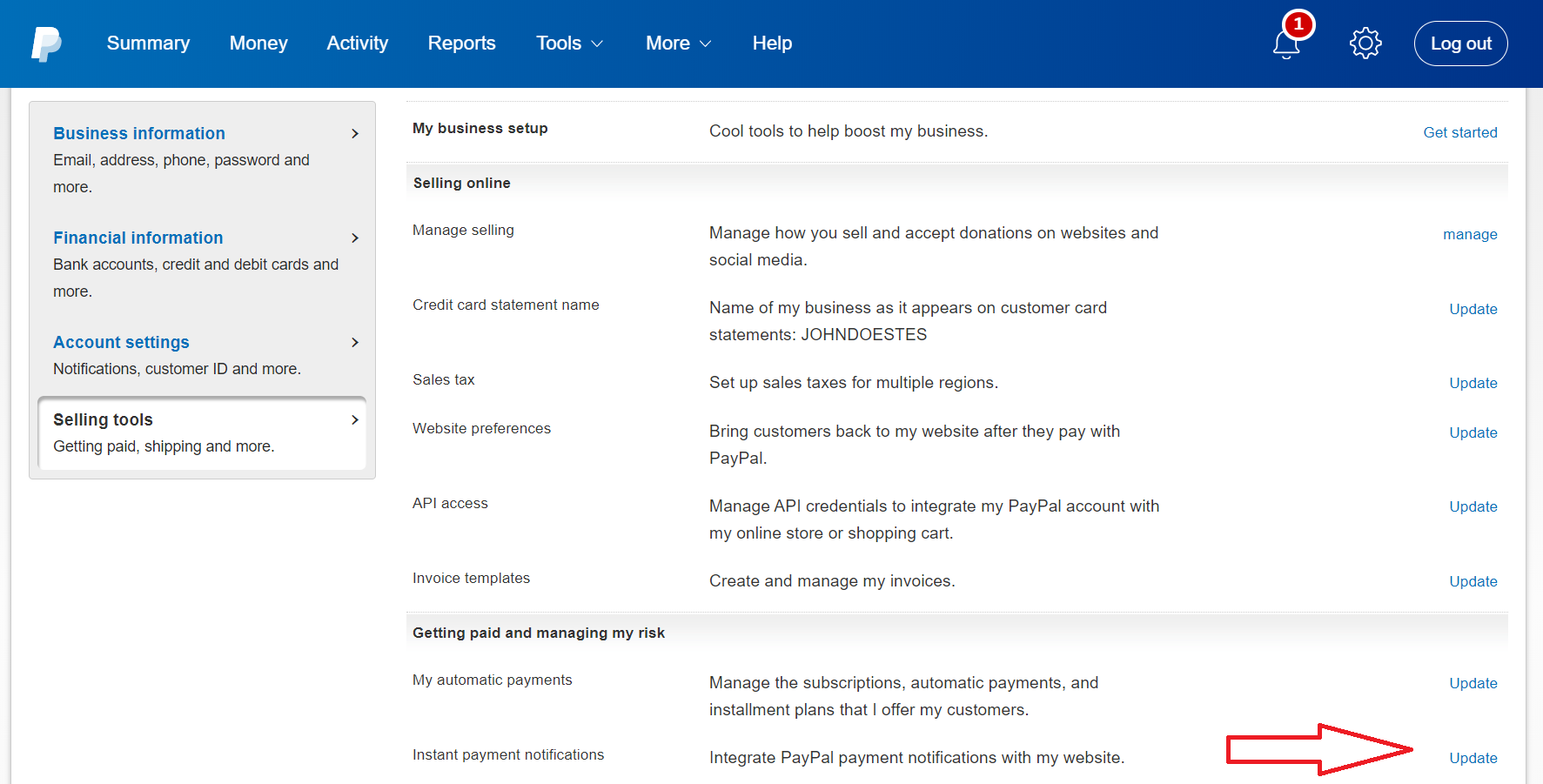The image size is (1543, 784).
Task: Click the Selling tools chevron arrow
Action: tap(354, 420)
